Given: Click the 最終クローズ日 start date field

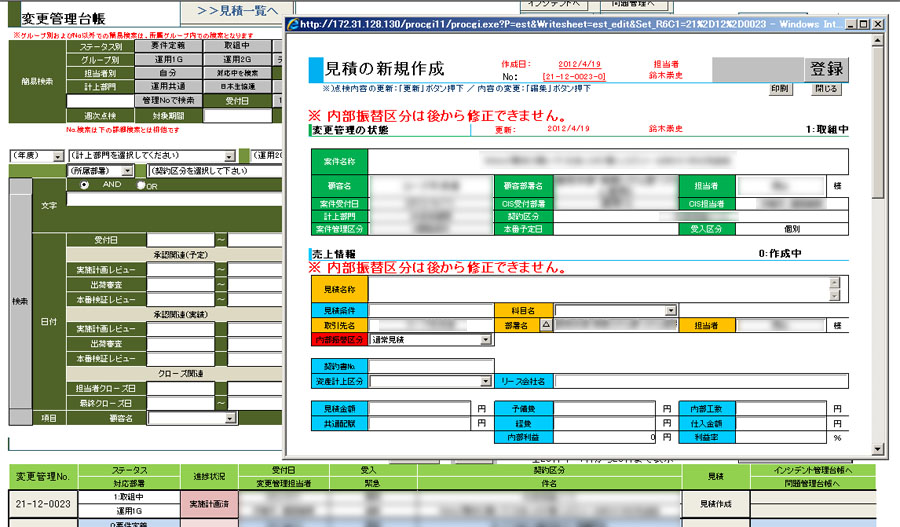Looking at the screenshot, I should click(x=180, y=404).
